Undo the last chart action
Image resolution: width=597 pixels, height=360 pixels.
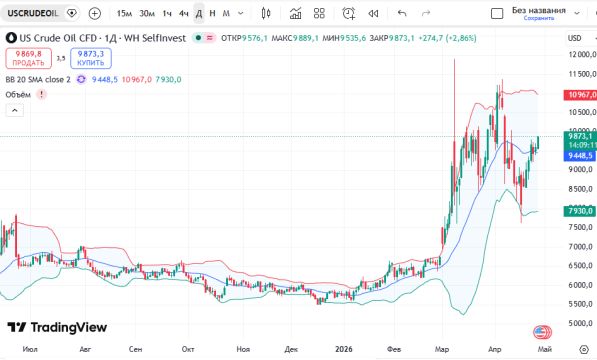click(x=402, y=13)
